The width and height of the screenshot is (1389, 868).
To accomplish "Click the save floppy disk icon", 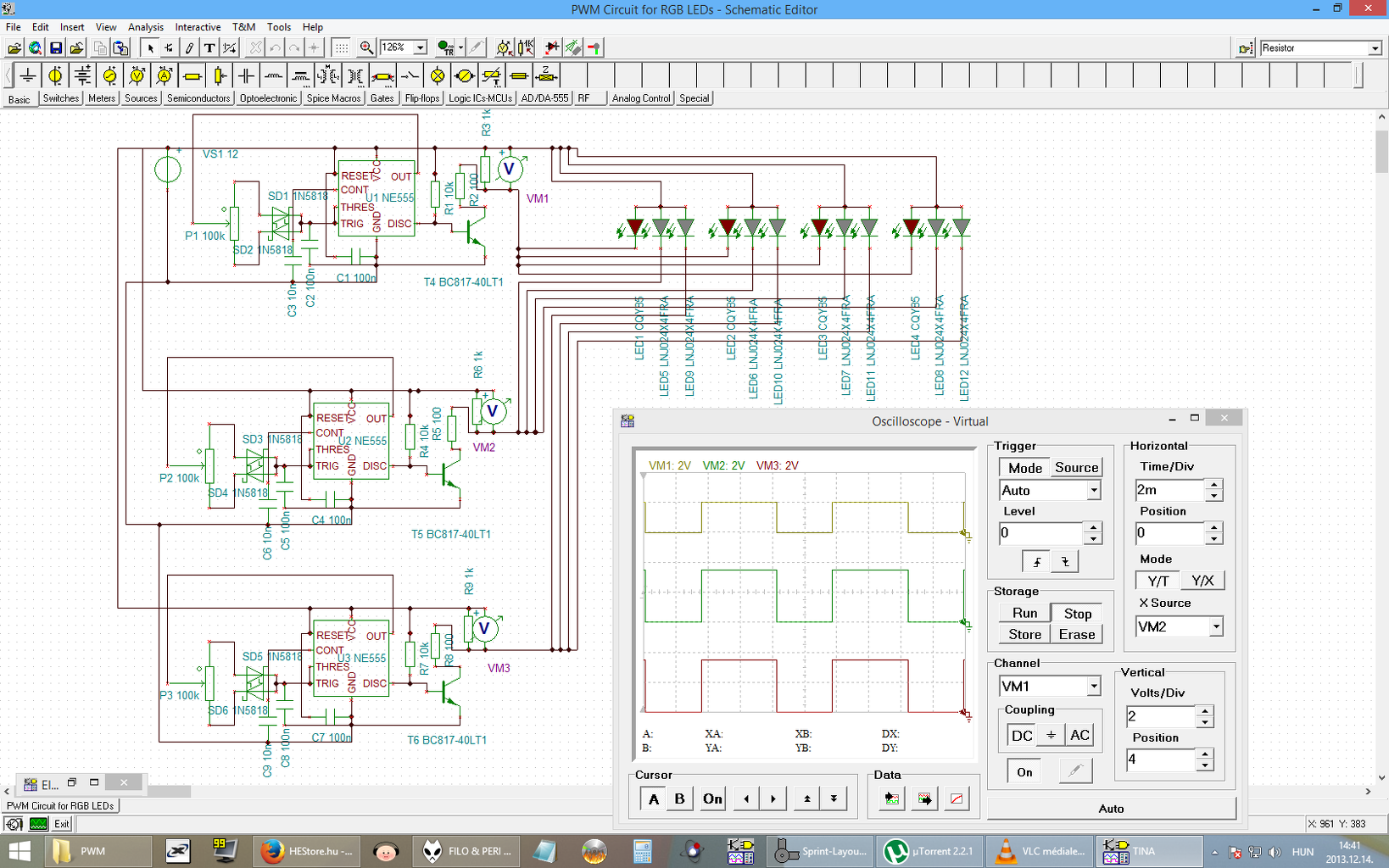I will (56, 48).
